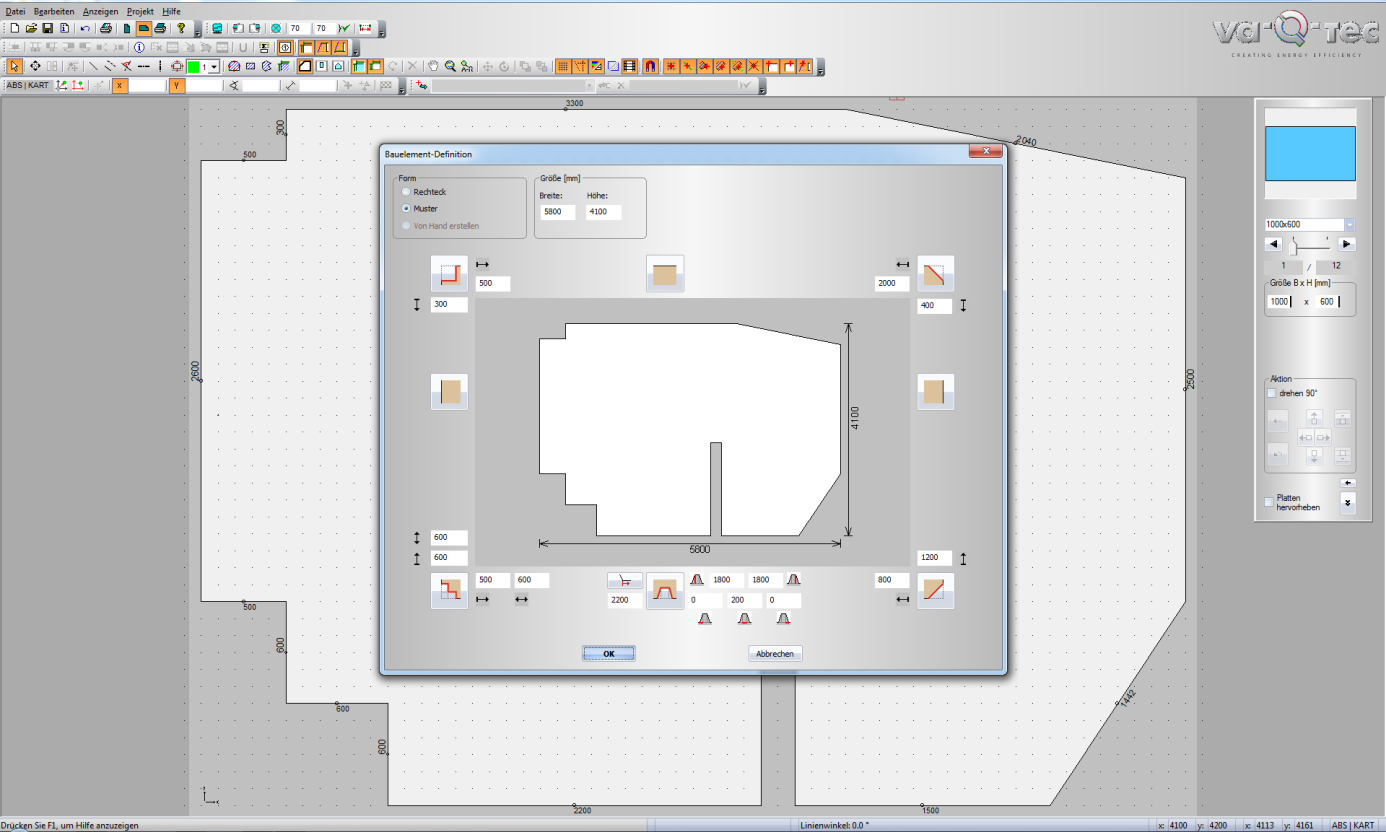This screenshot has width=1386, height=832.
Task: Open the Hilfe menu
Action: [x=171, y=10]
